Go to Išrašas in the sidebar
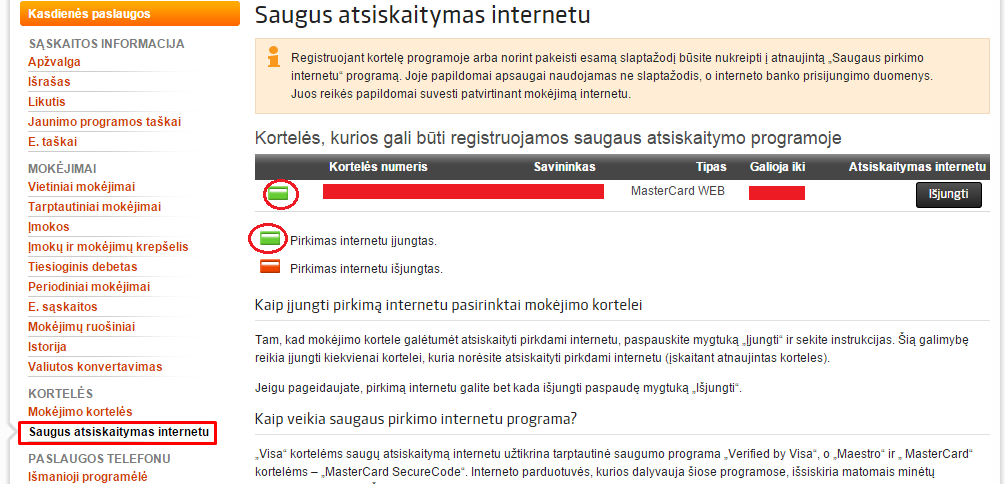The width and height of the screenshot is (1005, 484). (49, 82)
